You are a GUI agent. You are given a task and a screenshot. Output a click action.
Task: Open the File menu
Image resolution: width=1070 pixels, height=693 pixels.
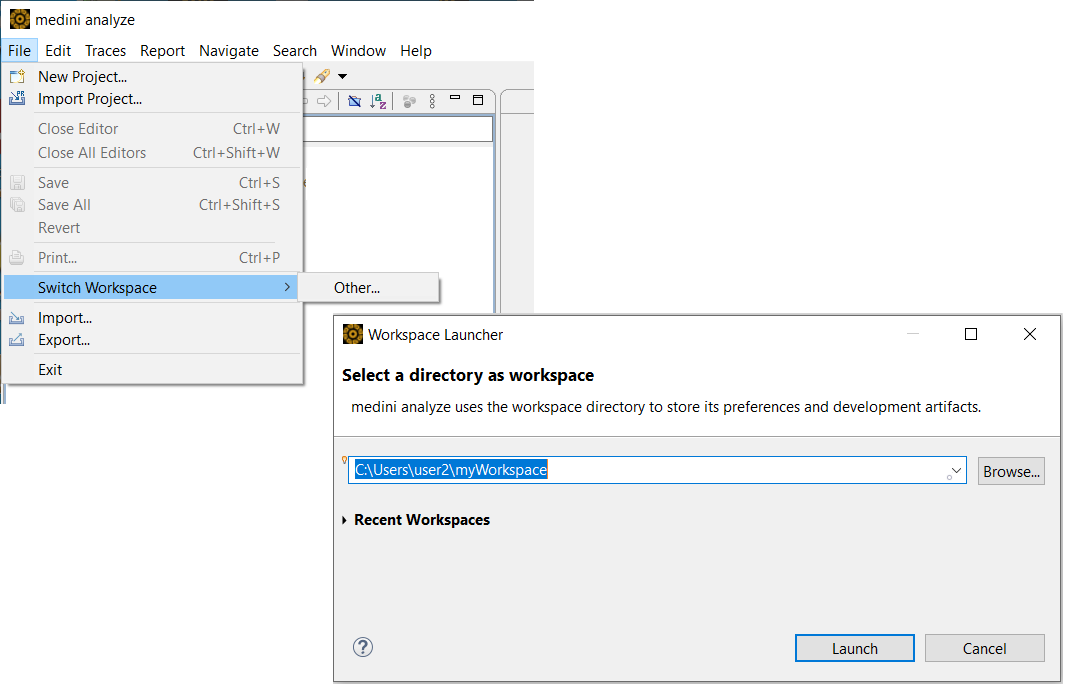tap(19, 50)
